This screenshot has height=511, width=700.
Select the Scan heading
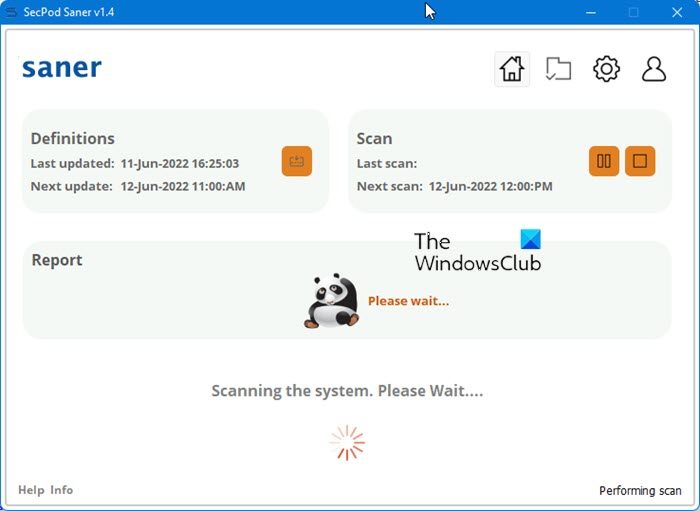[x=374, y=138]
